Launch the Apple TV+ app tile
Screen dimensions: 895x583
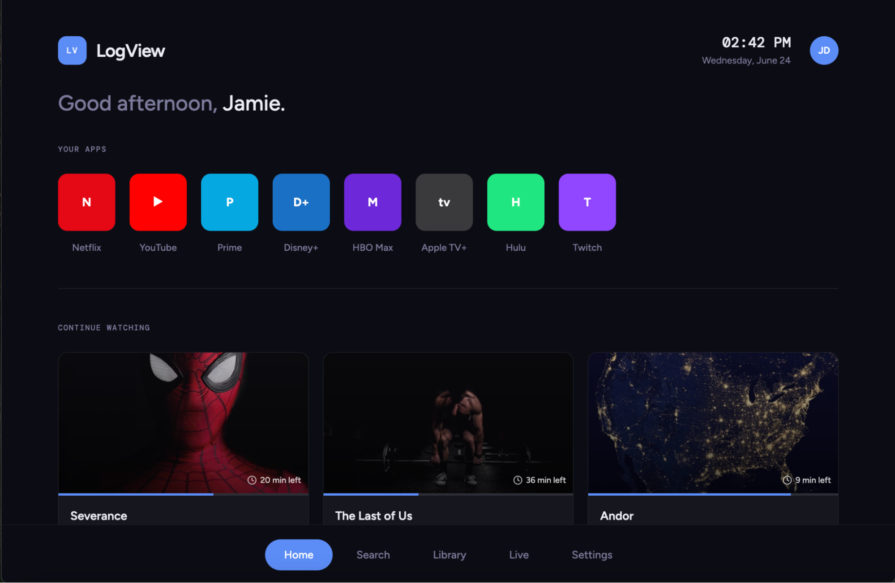444,202
